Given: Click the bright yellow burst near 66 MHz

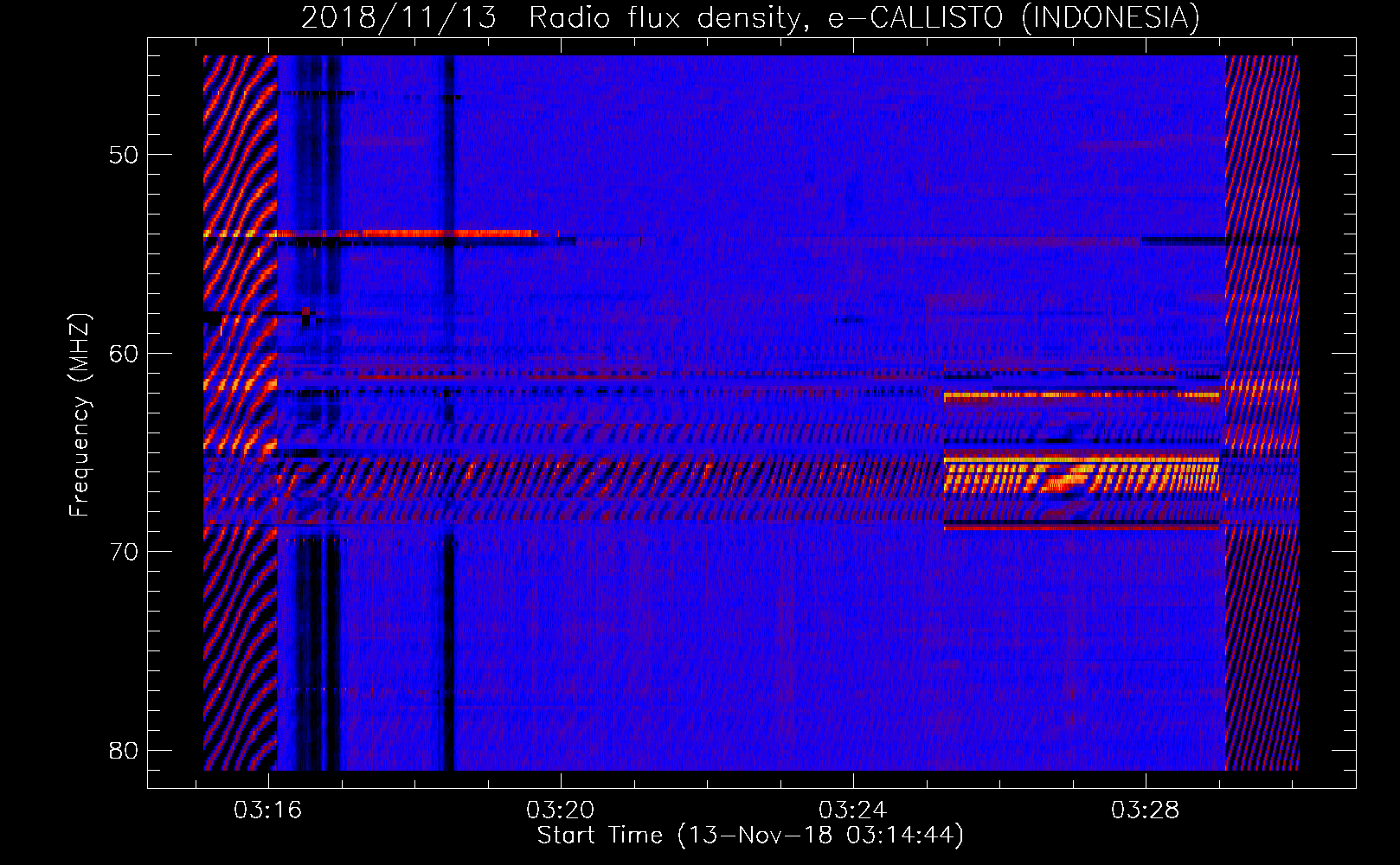Looking at the screenshot, I should (1082, 475).
